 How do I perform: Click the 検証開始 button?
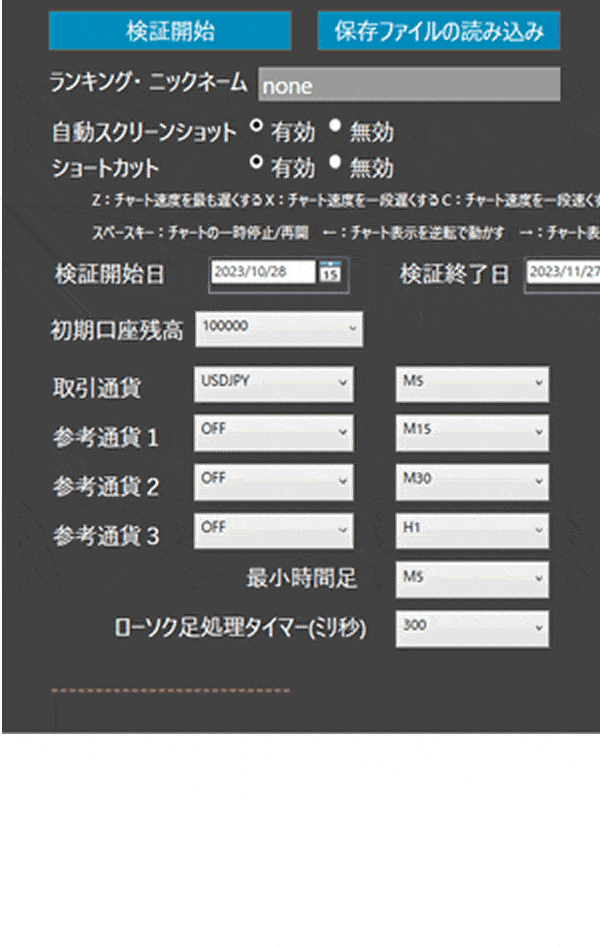[170, 31]
